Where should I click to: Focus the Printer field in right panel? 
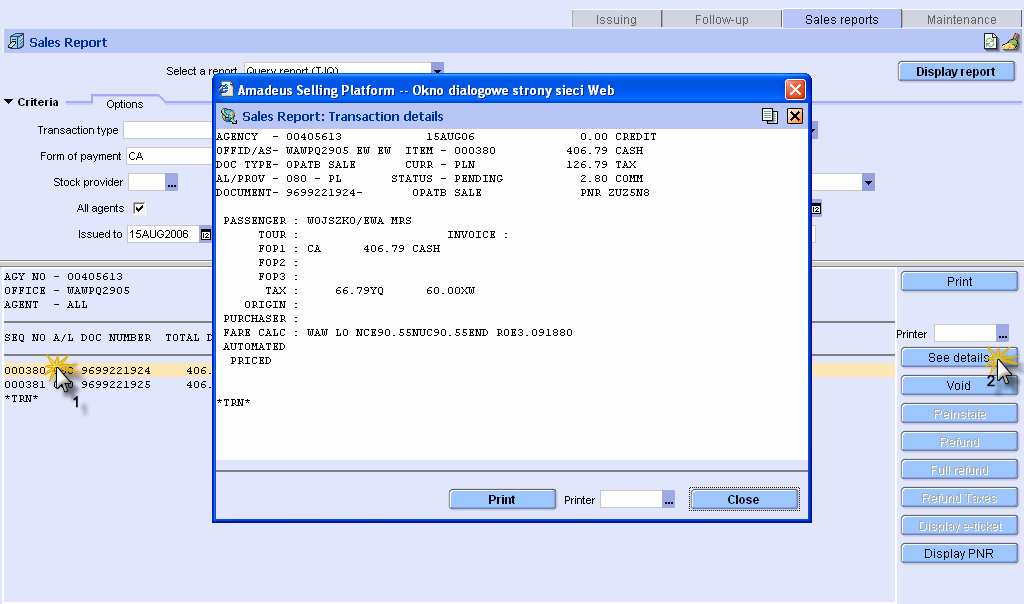tap(965, 334)
